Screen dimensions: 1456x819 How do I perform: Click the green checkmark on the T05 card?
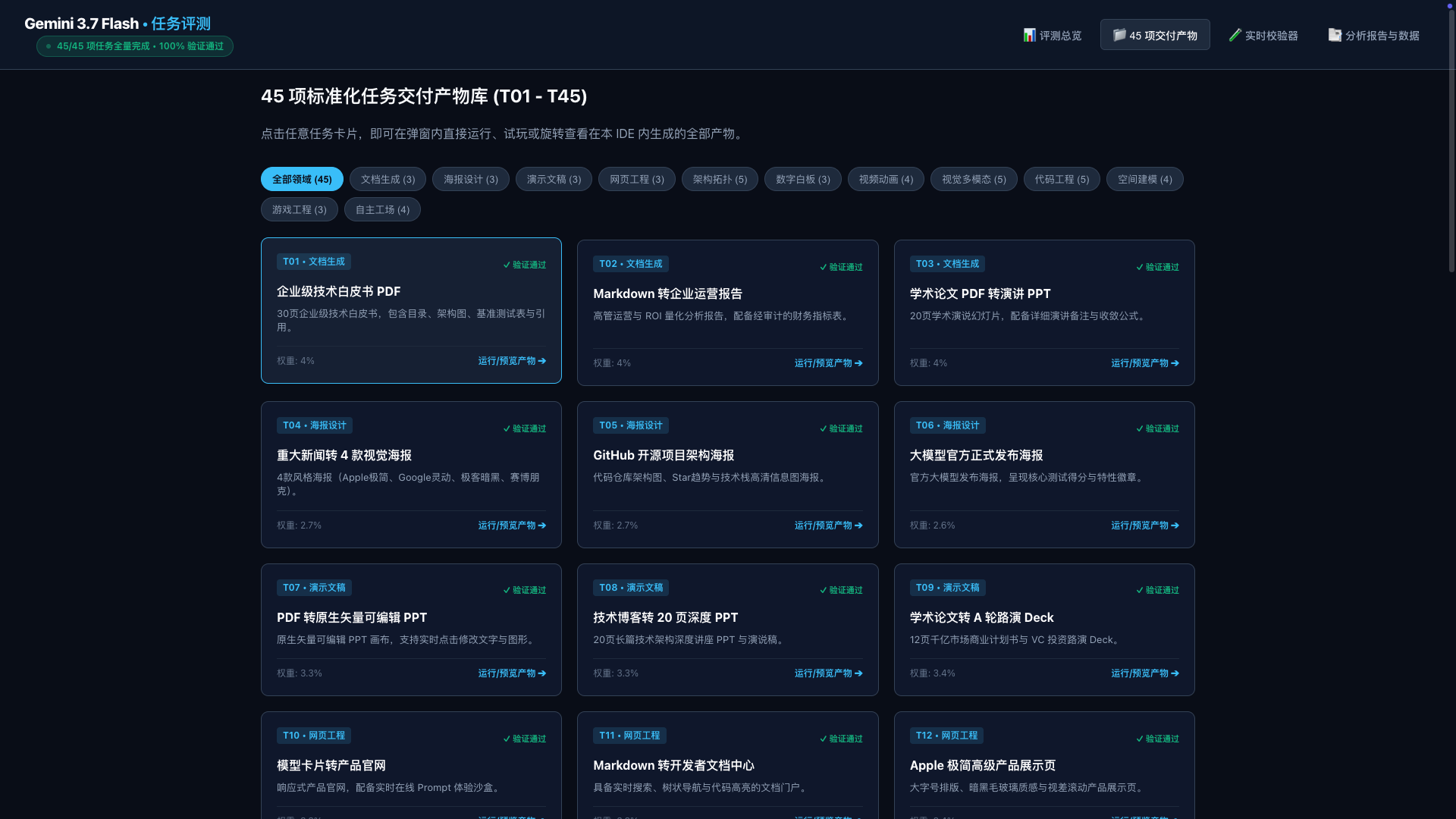823,429
